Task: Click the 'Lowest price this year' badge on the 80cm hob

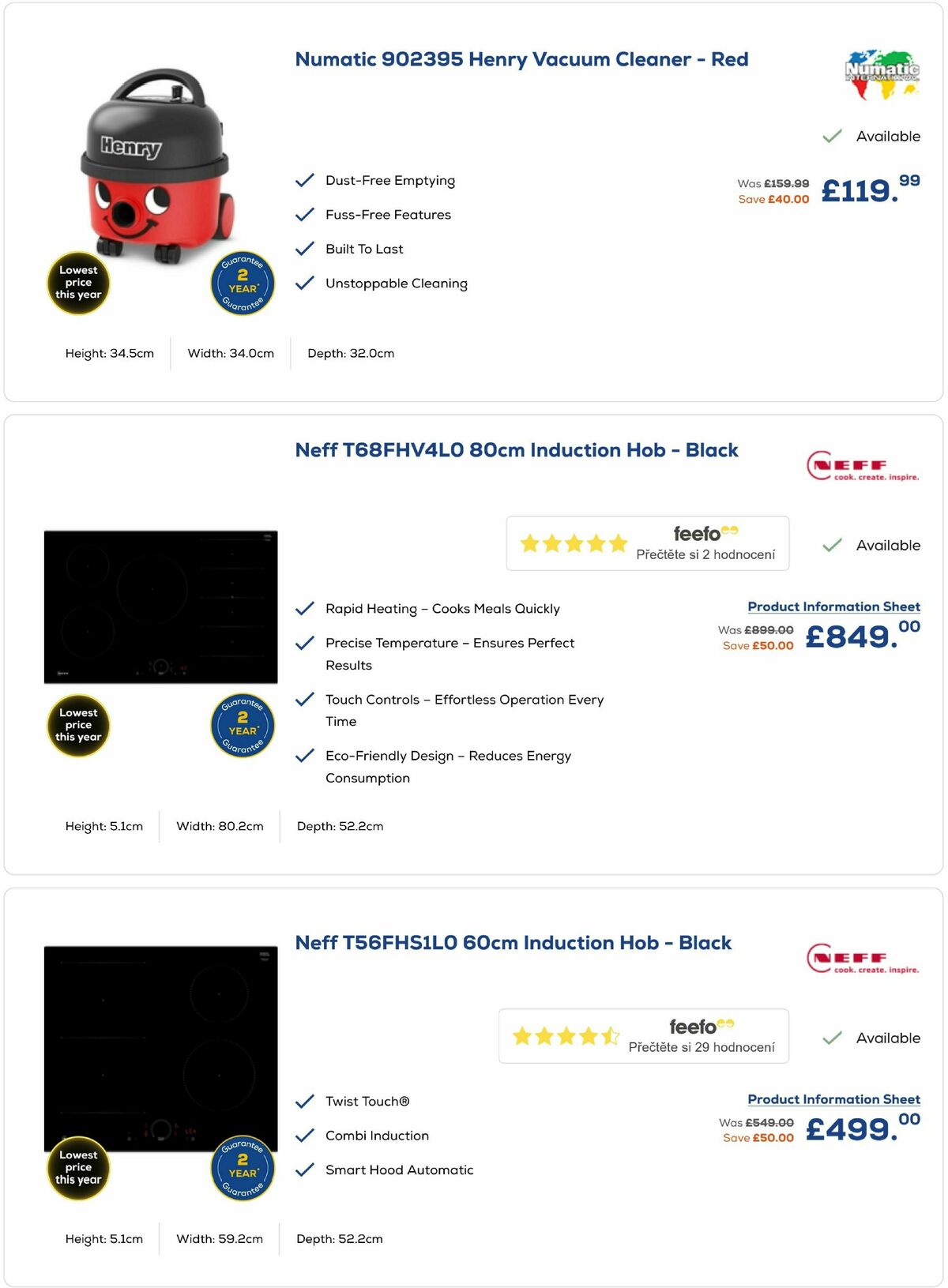Action: coord(77,725)
